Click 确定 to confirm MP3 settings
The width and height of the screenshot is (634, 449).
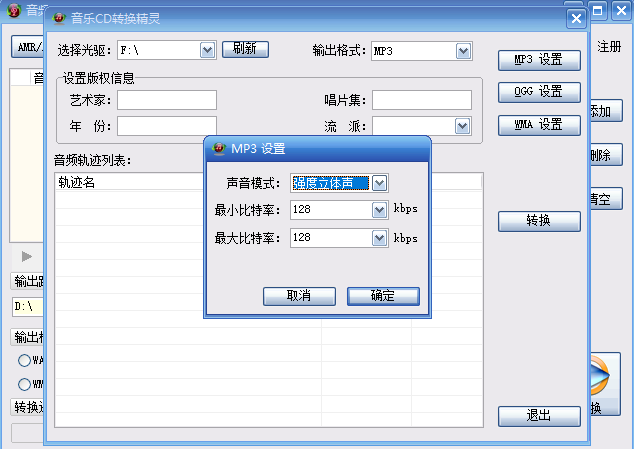(383, 296)
